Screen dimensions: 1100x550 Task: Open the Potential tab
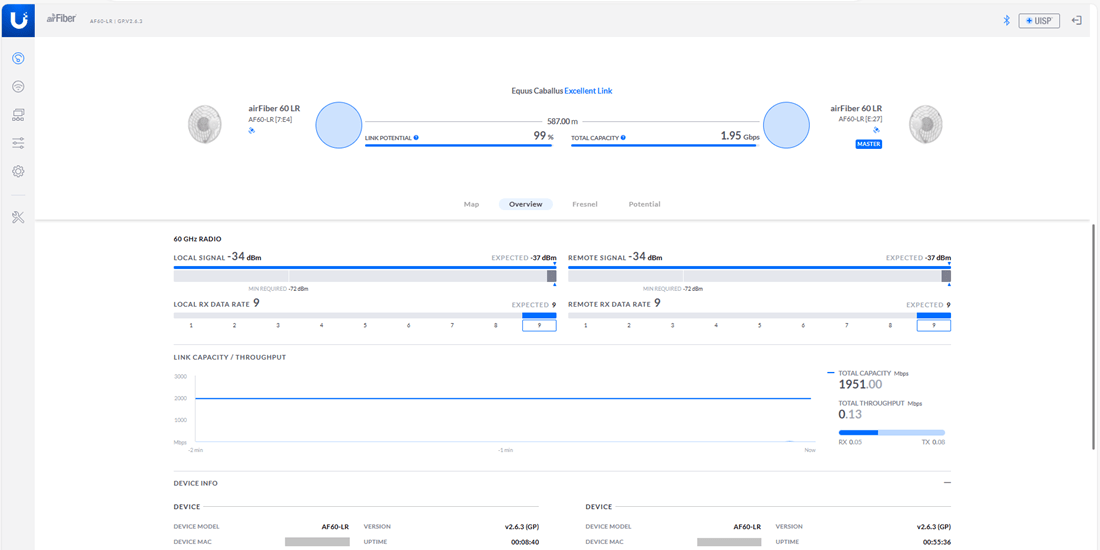coord(644,204)
